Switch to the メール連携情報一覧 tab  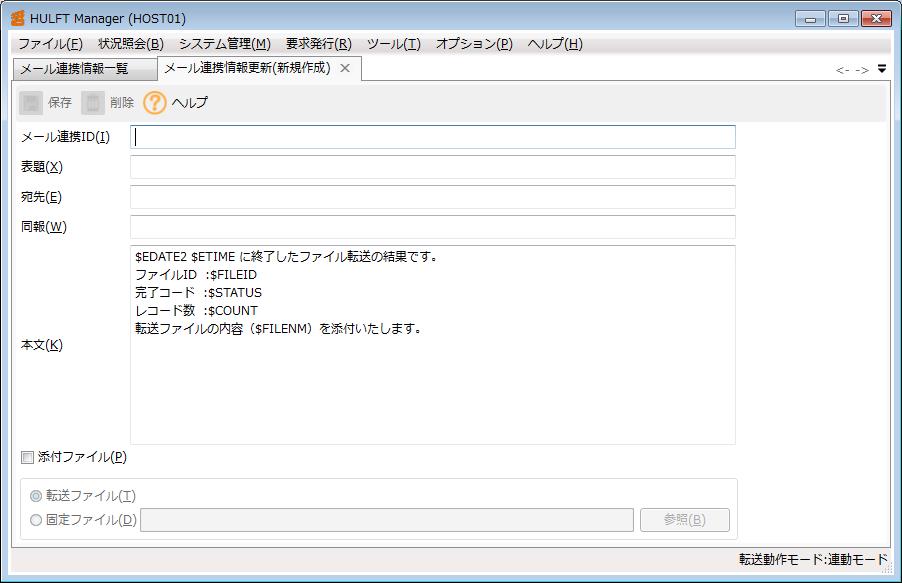[85, 69]
